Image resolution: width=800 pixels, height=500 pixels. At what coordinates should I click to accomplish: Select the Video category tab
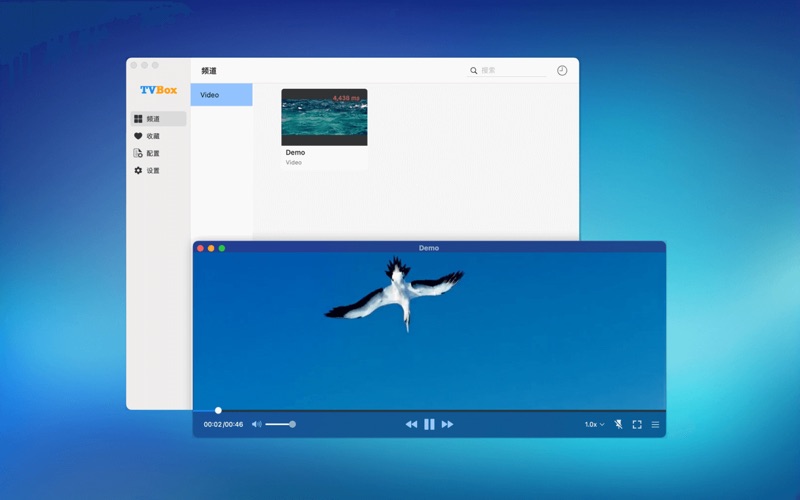[221, 95]
